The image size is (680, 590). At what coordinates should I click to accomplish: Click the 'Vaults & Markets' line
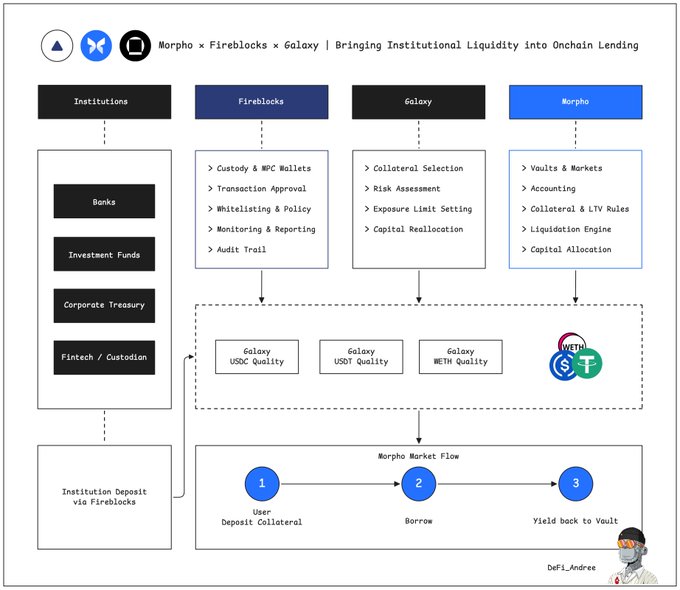562,168
